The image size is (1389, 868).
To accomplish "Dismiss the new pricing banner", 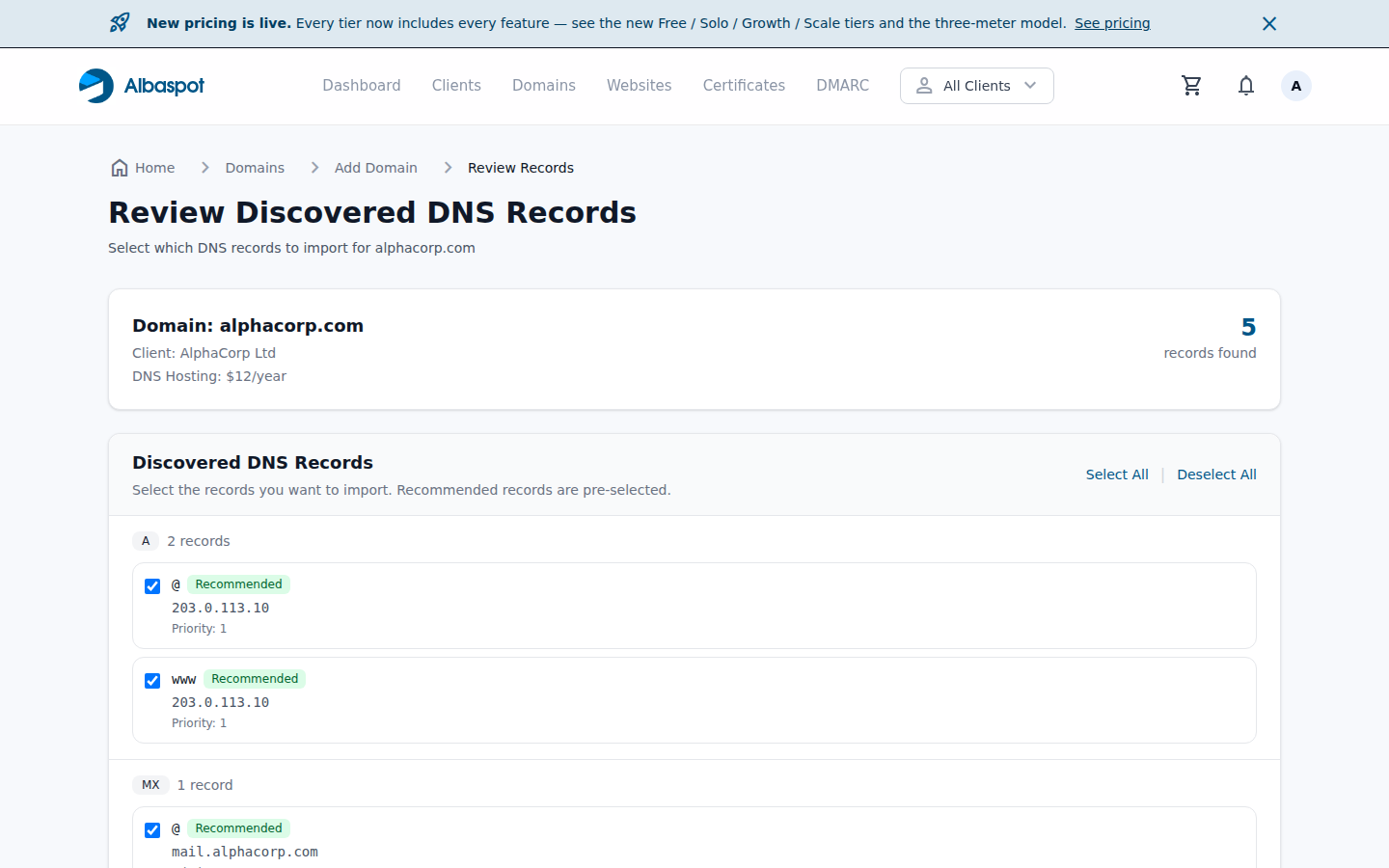I will click(x=1269, y=23).
